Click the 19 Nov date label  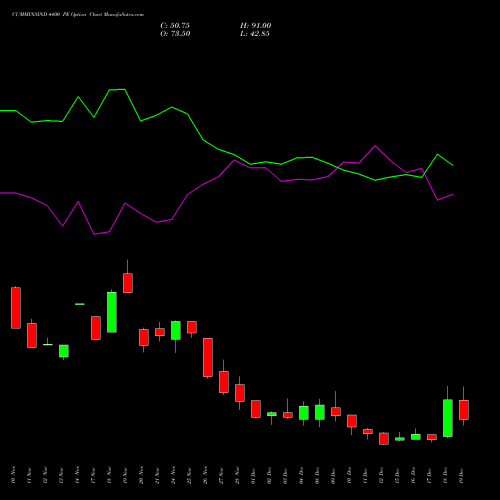pyautogui.click(x=125, y=476)
